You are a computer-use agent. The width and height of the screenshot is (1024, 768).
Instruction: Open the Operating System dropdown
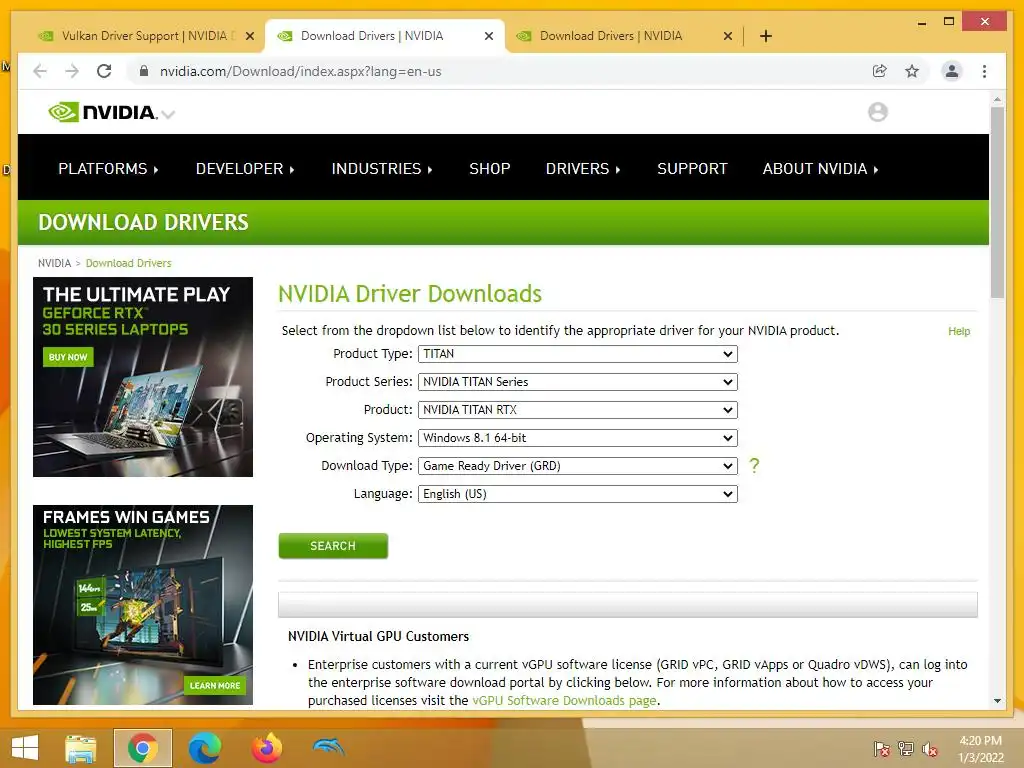click(577, 438)
